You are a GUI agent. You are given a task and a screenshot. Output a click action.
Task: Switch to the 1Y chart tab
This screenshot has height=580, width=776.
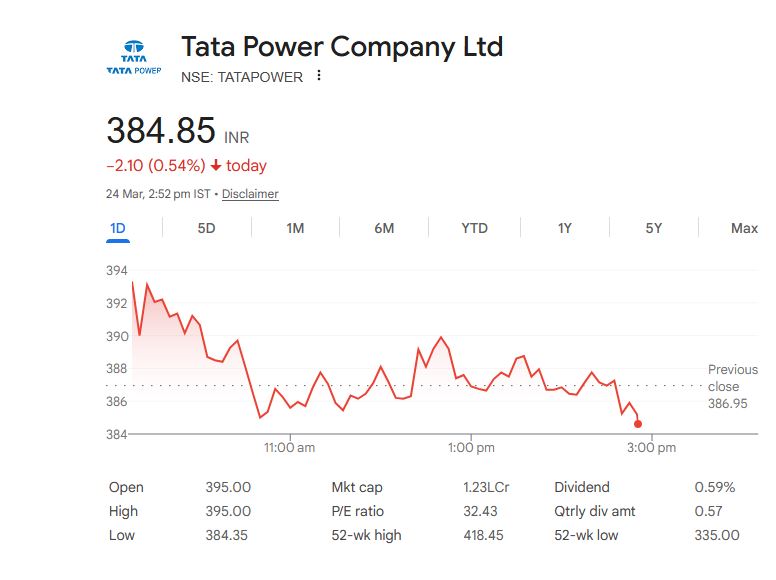pyautogui.click(x=565, y=228)
